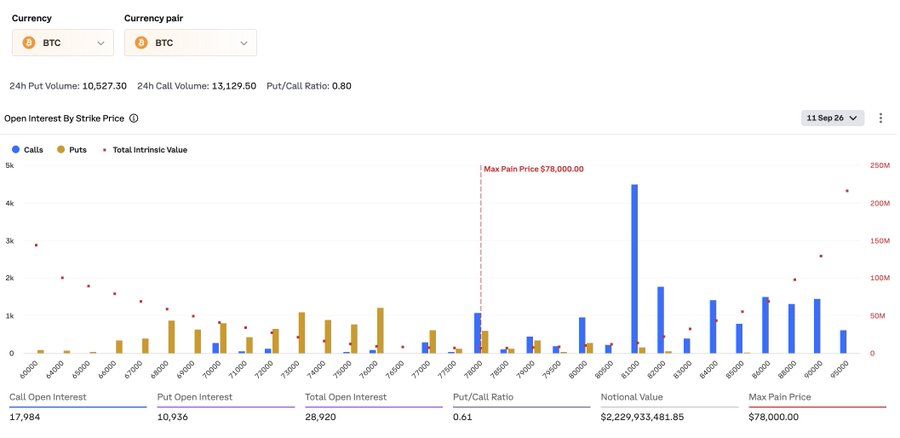The height and width of the screenshot is (438, 900).
Task: Click the 24h Put Volume 10,527.30 figure
Action: [x=104, y=86]
